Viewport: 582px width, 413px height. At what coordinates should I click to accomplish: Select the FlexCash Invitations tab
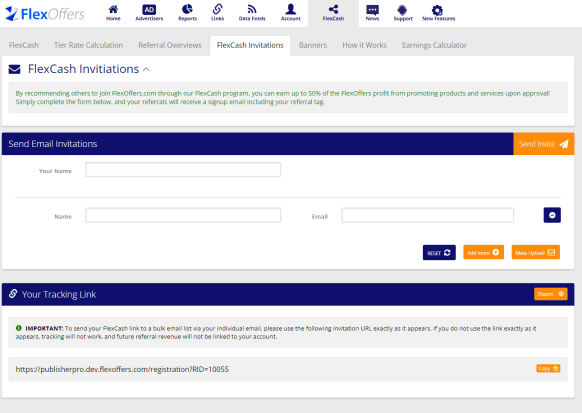250,45
